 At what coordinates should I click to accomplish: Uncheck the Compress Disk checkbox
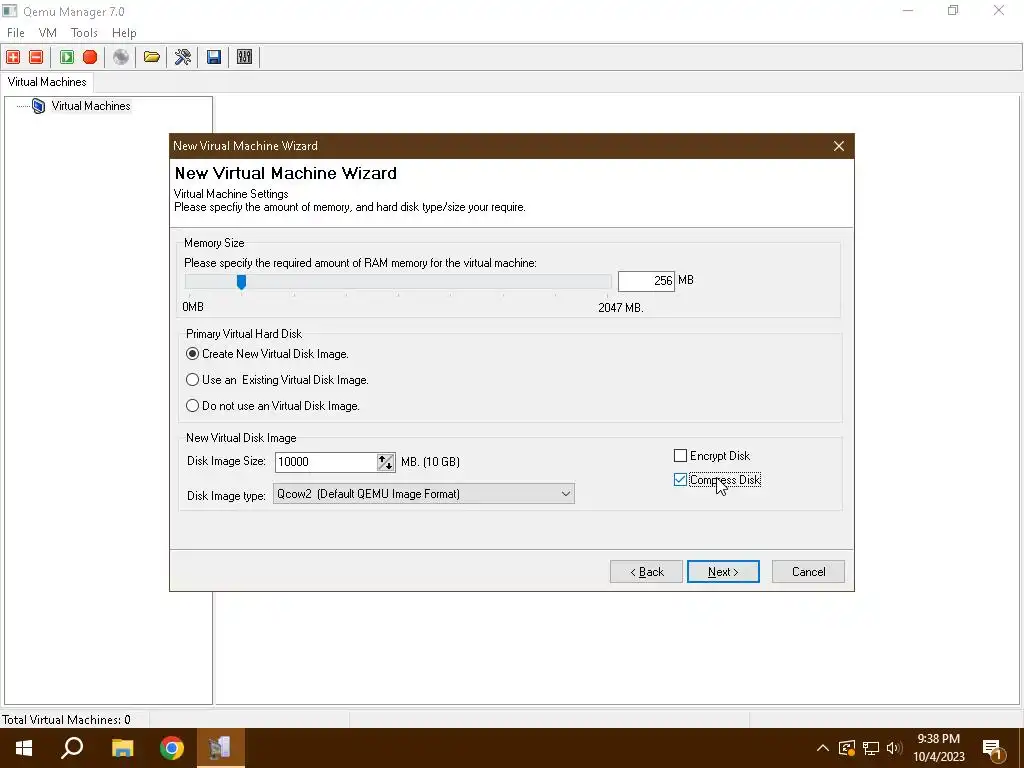point(680,480)
